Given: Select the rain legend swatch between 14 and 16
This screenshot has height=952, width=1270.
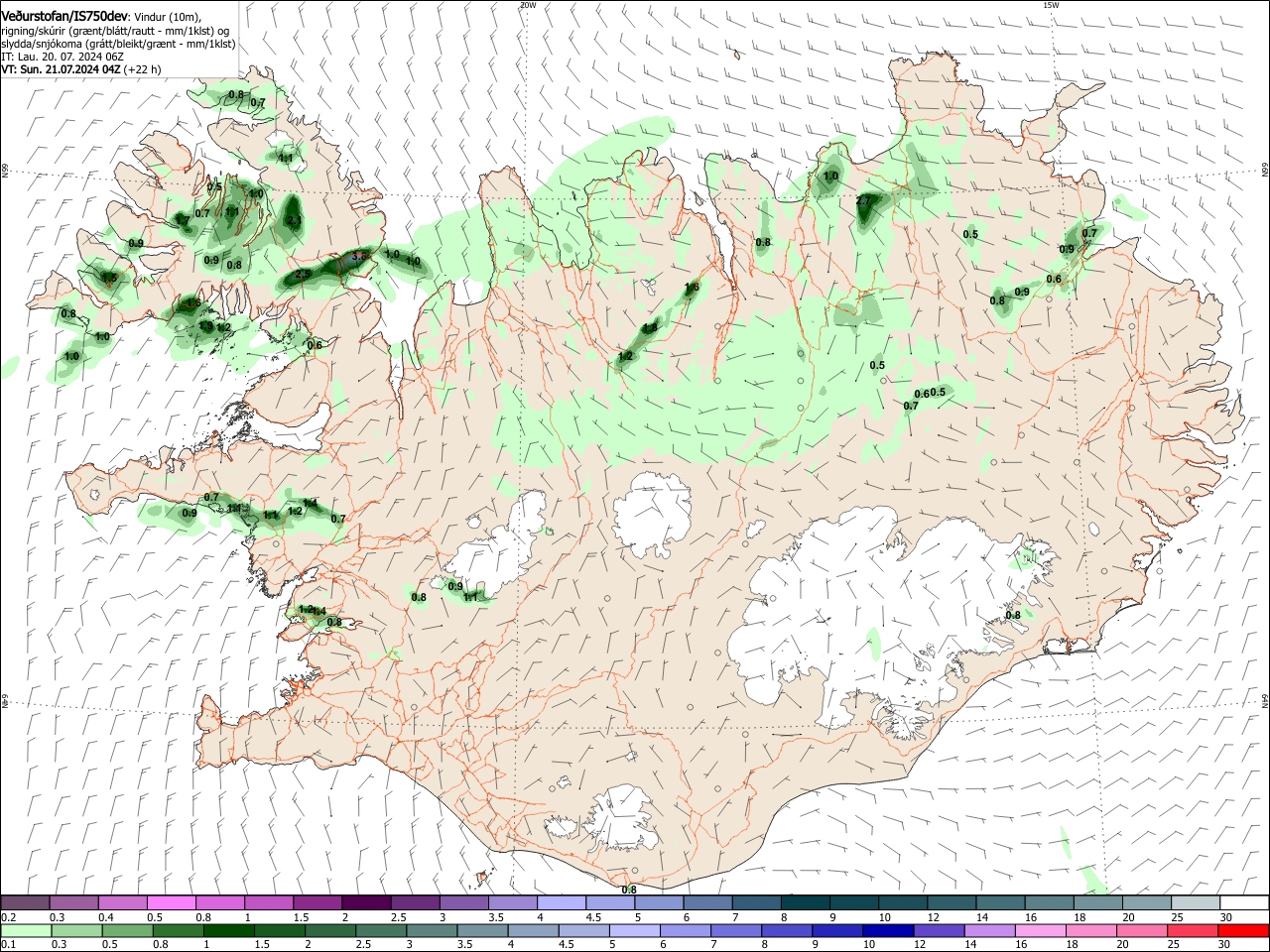Looking at the screenshot, I should pyautogui.click(x=989, y=931).
